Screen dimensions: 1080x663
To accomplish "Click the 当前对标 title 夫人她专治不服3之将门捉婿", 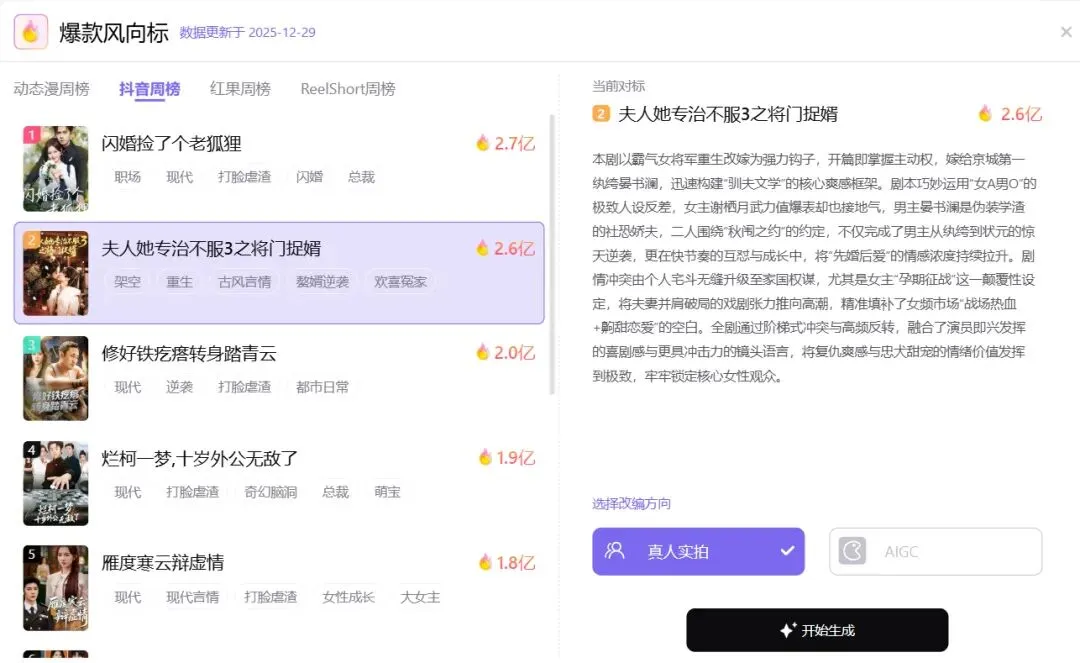I will click(x=727, y=114).
